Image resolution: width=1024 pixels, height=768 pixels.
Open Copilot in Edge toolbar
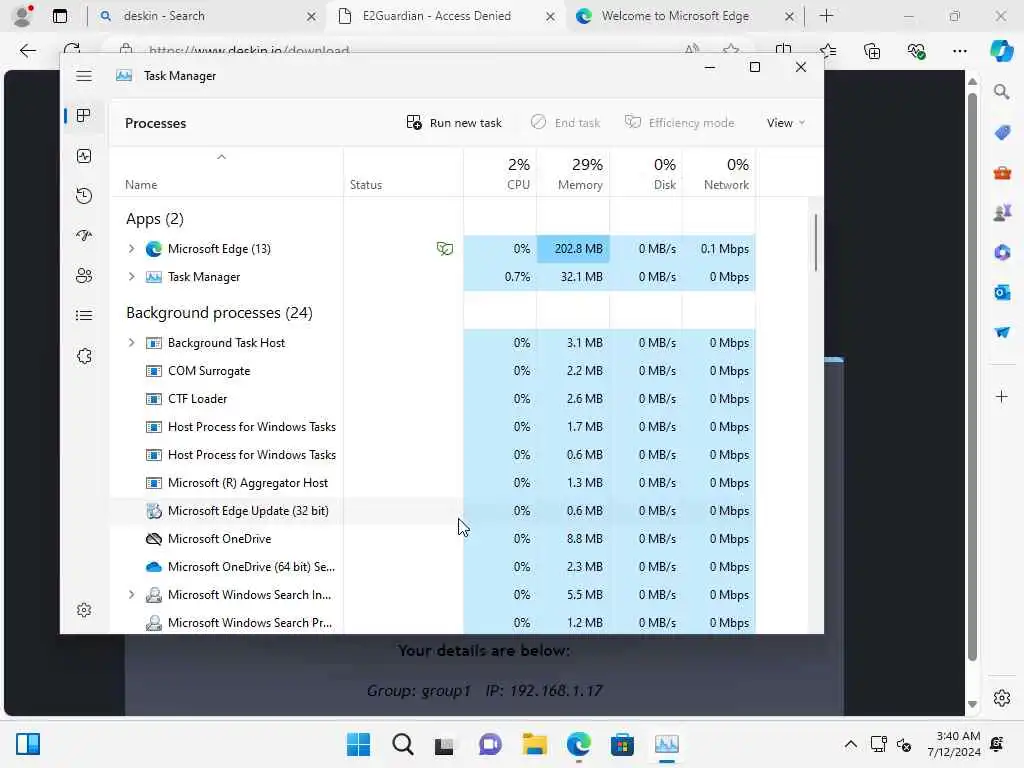[x=1001, y=50]
